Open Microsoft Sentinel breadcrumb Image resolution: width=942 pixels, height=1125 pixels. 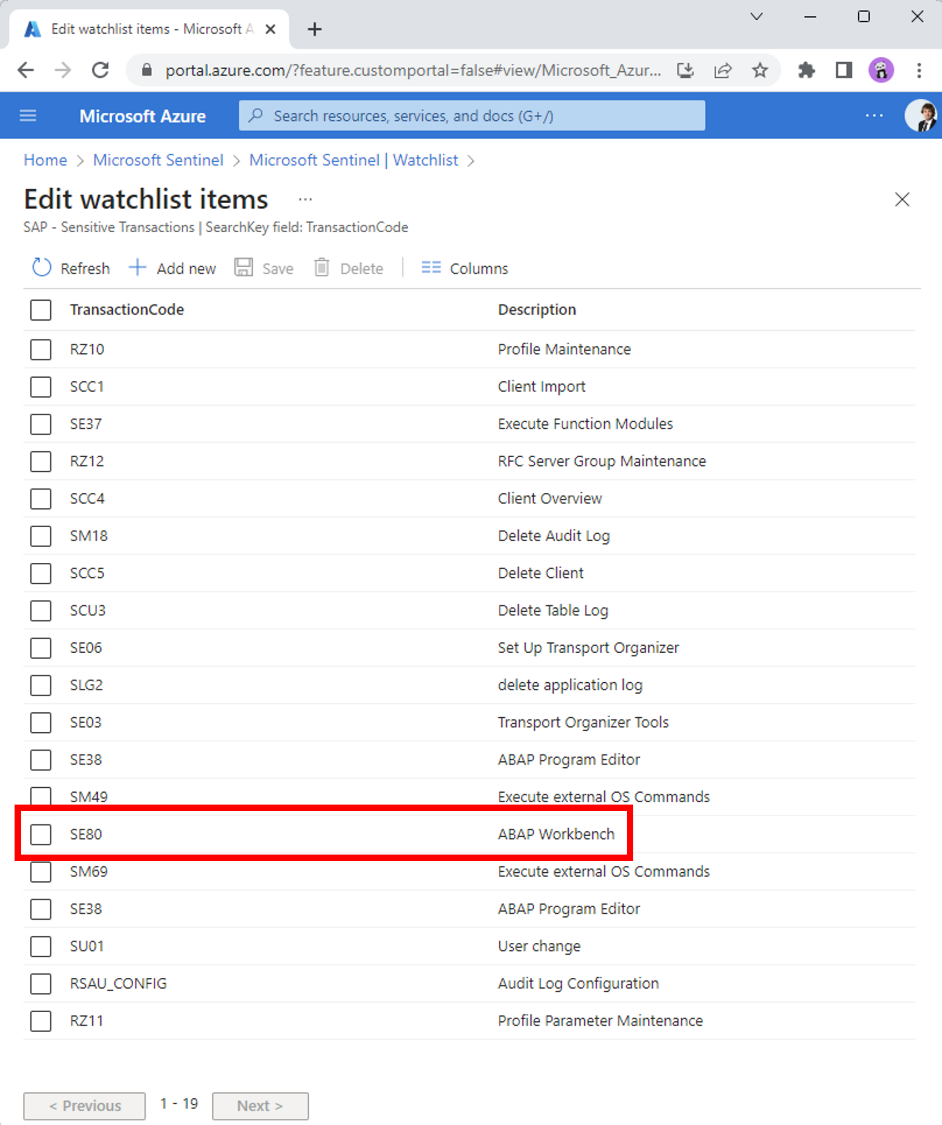(x=158, y=160)
